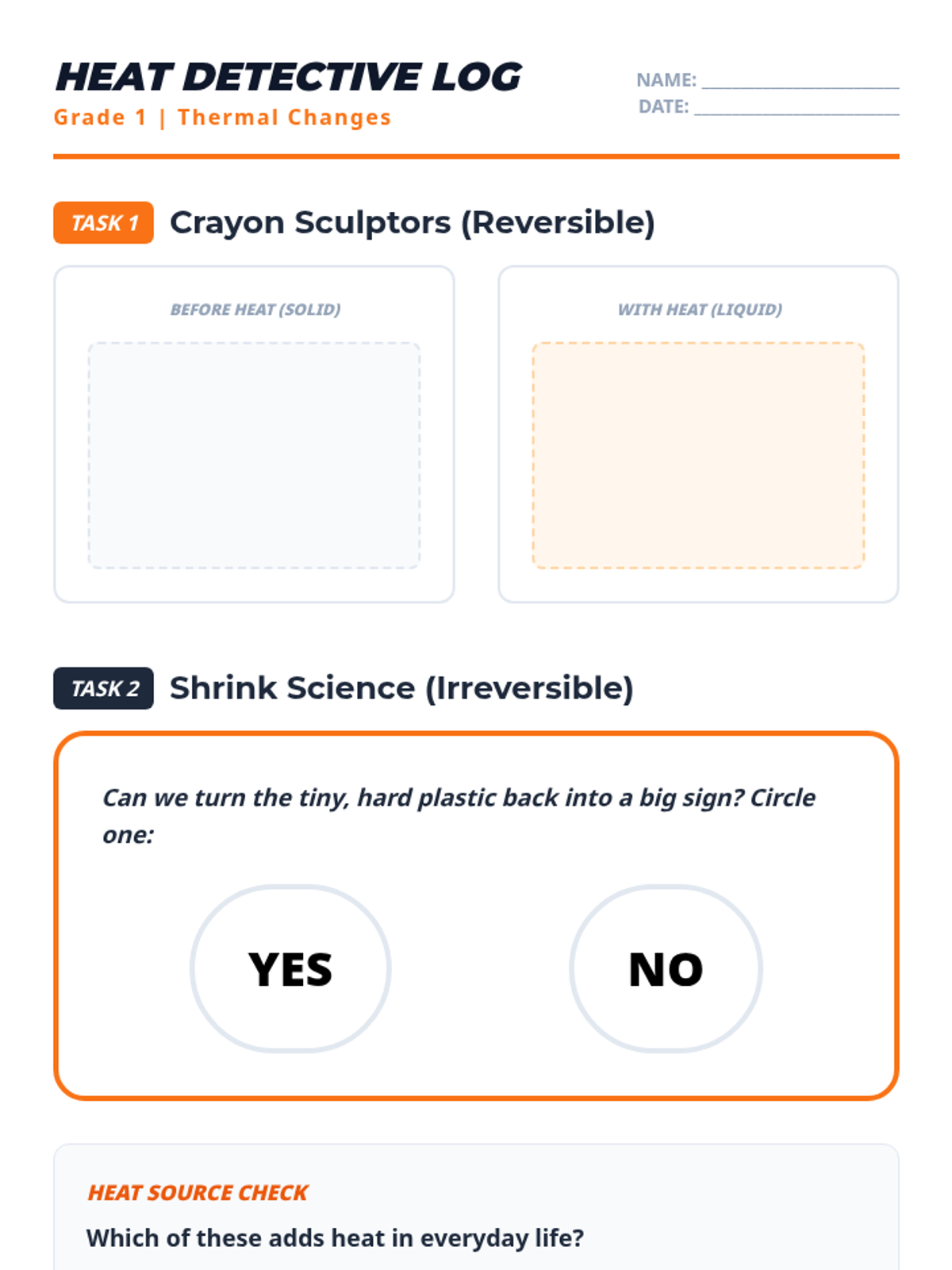Click the NAME: field label
The image size is (952, 1270).
pyautogui.click(x=666, y=80)
